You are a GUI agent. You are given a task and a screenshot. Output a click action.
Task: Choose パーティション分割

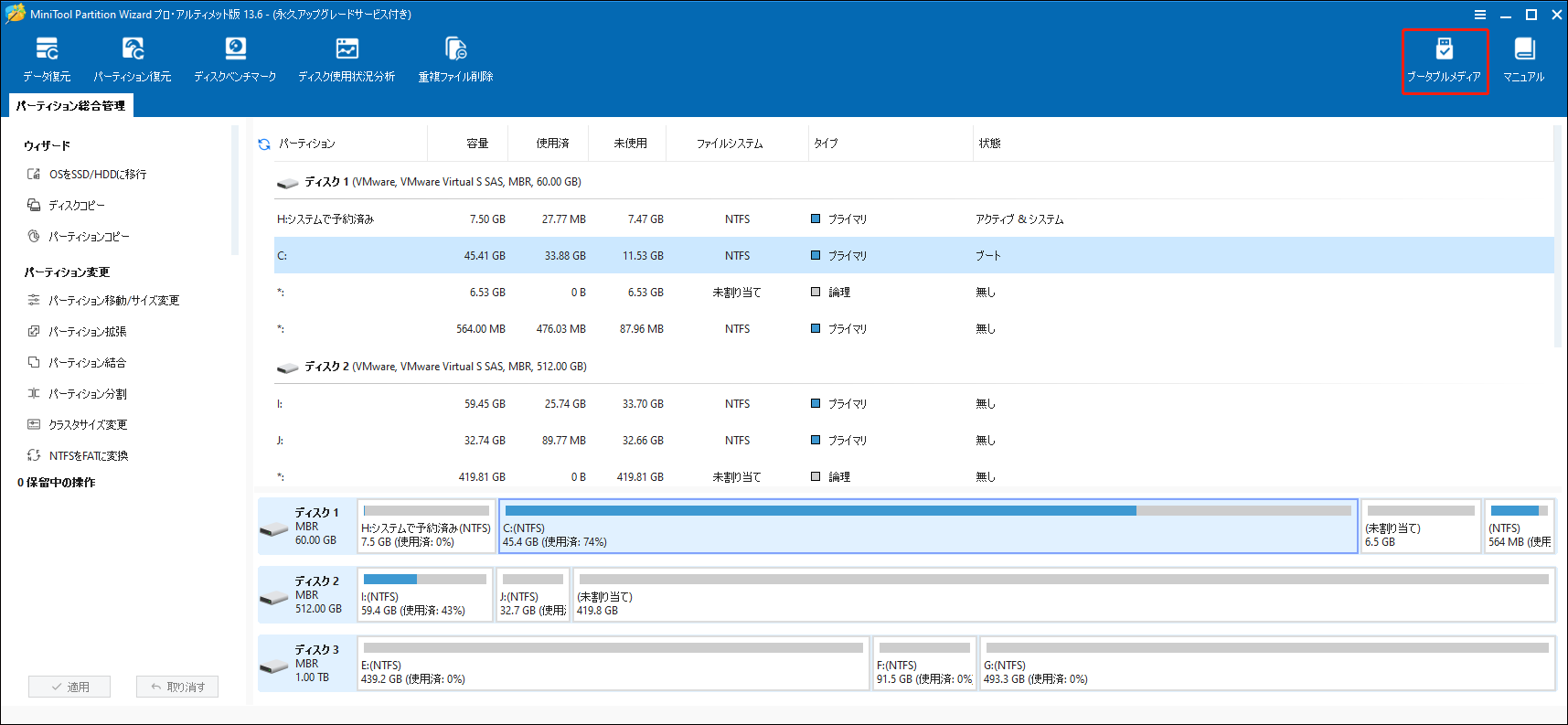click(x=77, y=393)
